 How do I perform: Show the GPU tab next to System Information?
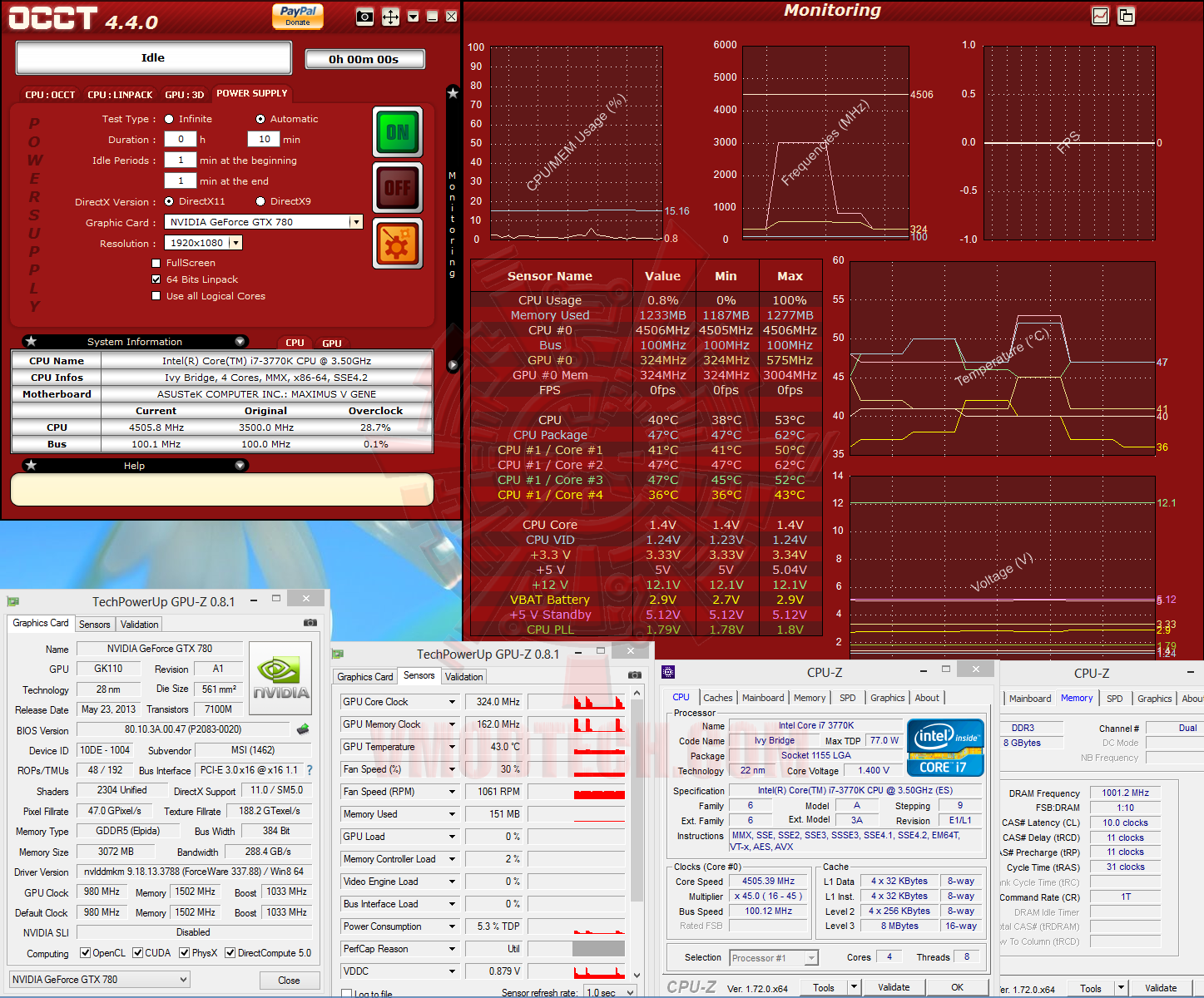tap(332, 343)
